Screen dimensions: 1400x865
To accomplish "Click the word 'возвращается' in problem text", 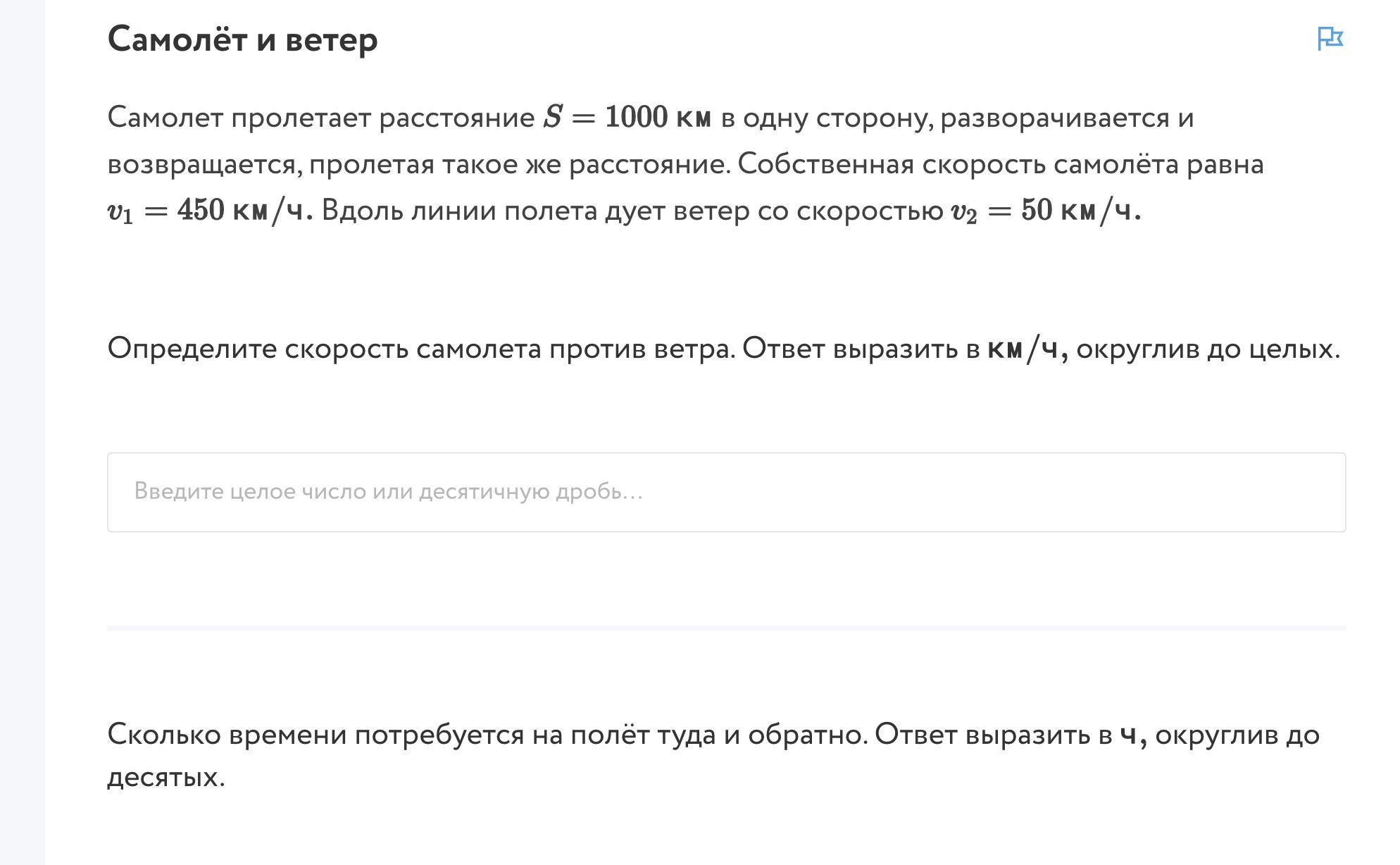I will pos(206,166).
